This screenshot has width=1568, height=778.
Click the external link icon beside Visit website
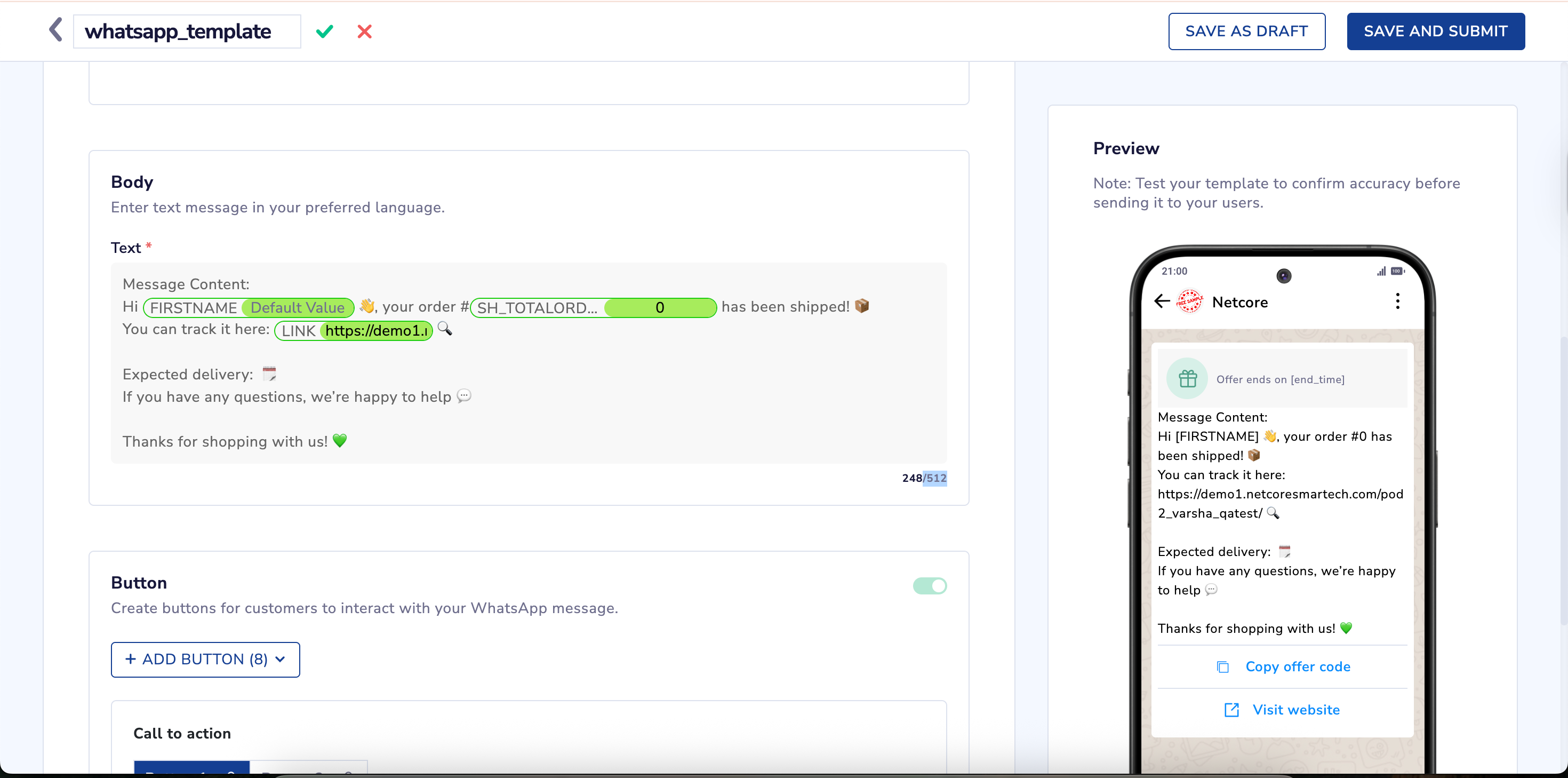coord(1231,710)
